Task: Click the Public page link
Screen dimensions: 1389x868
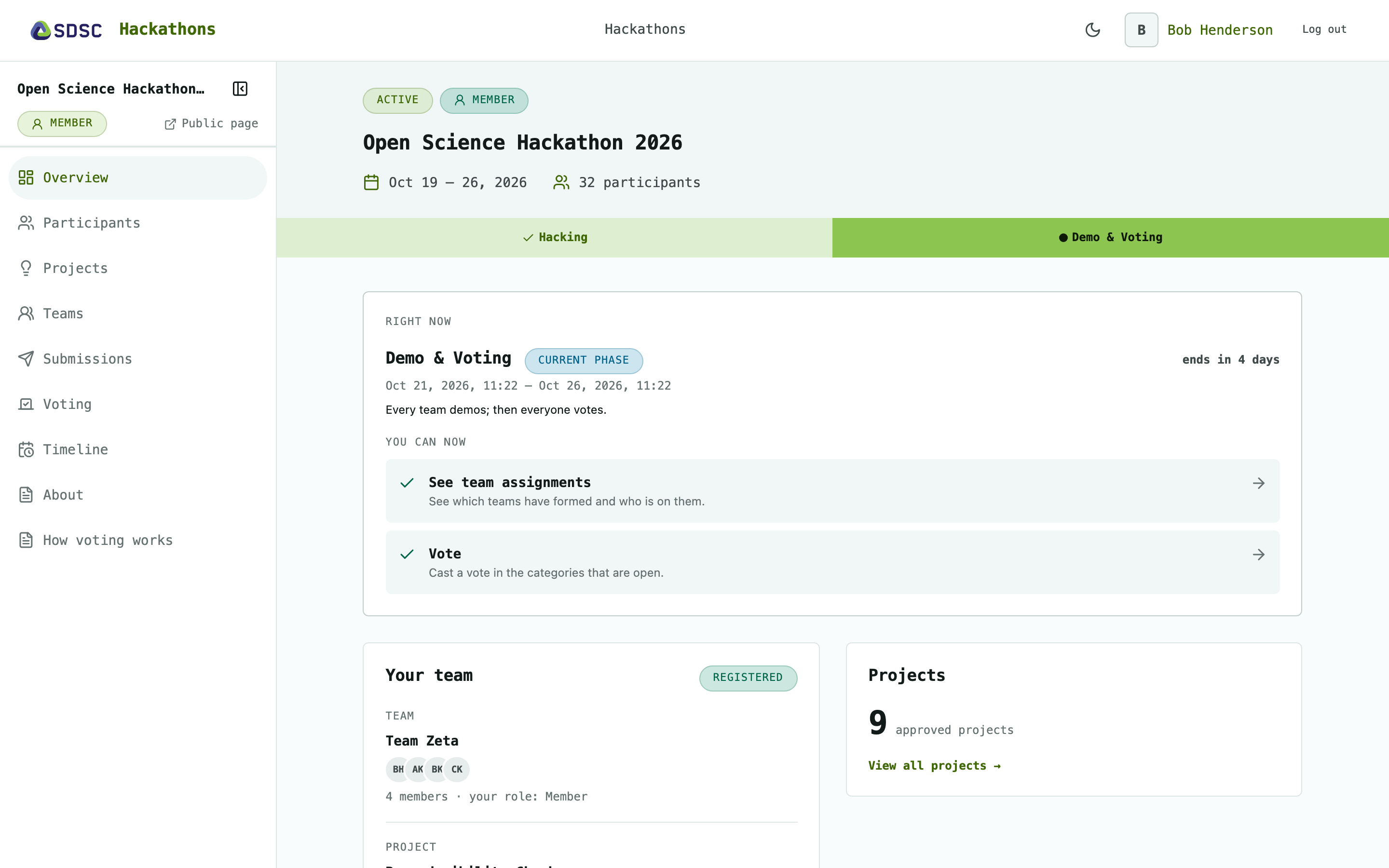Action: 211,124
